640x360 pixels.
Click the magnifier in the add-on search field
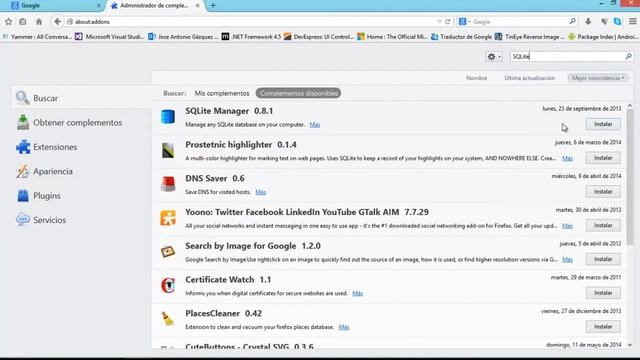pos(628,56)
